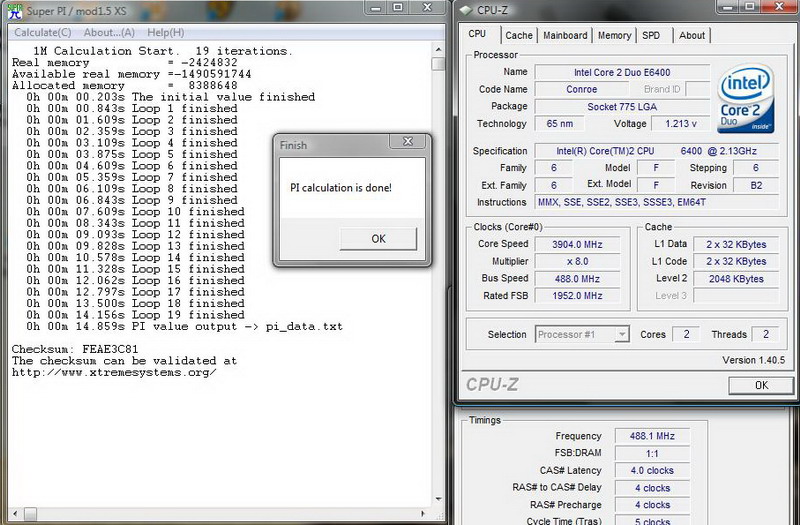The width and height of the screenshot is (800, 525).
Task: Go to the About tab in CPU-Z
Action: (692, 35)
